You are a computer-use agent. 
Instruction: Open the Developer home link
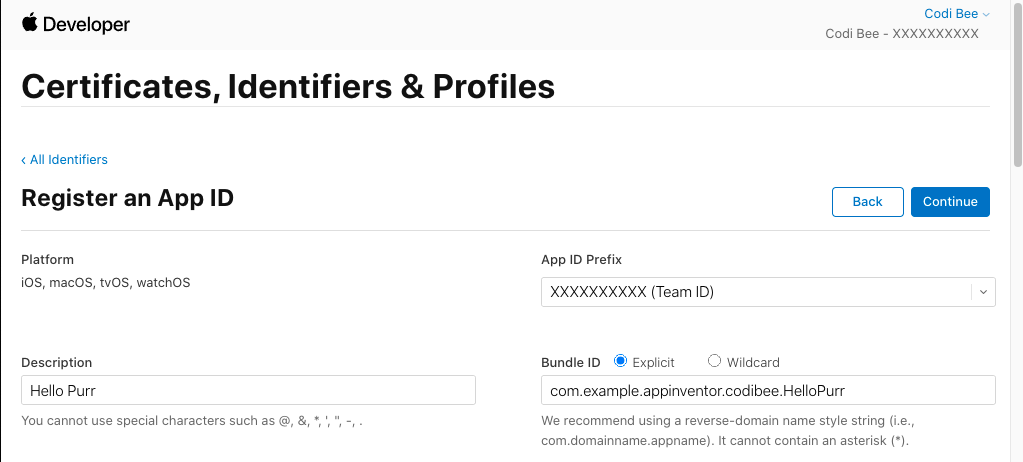point(86,24)
